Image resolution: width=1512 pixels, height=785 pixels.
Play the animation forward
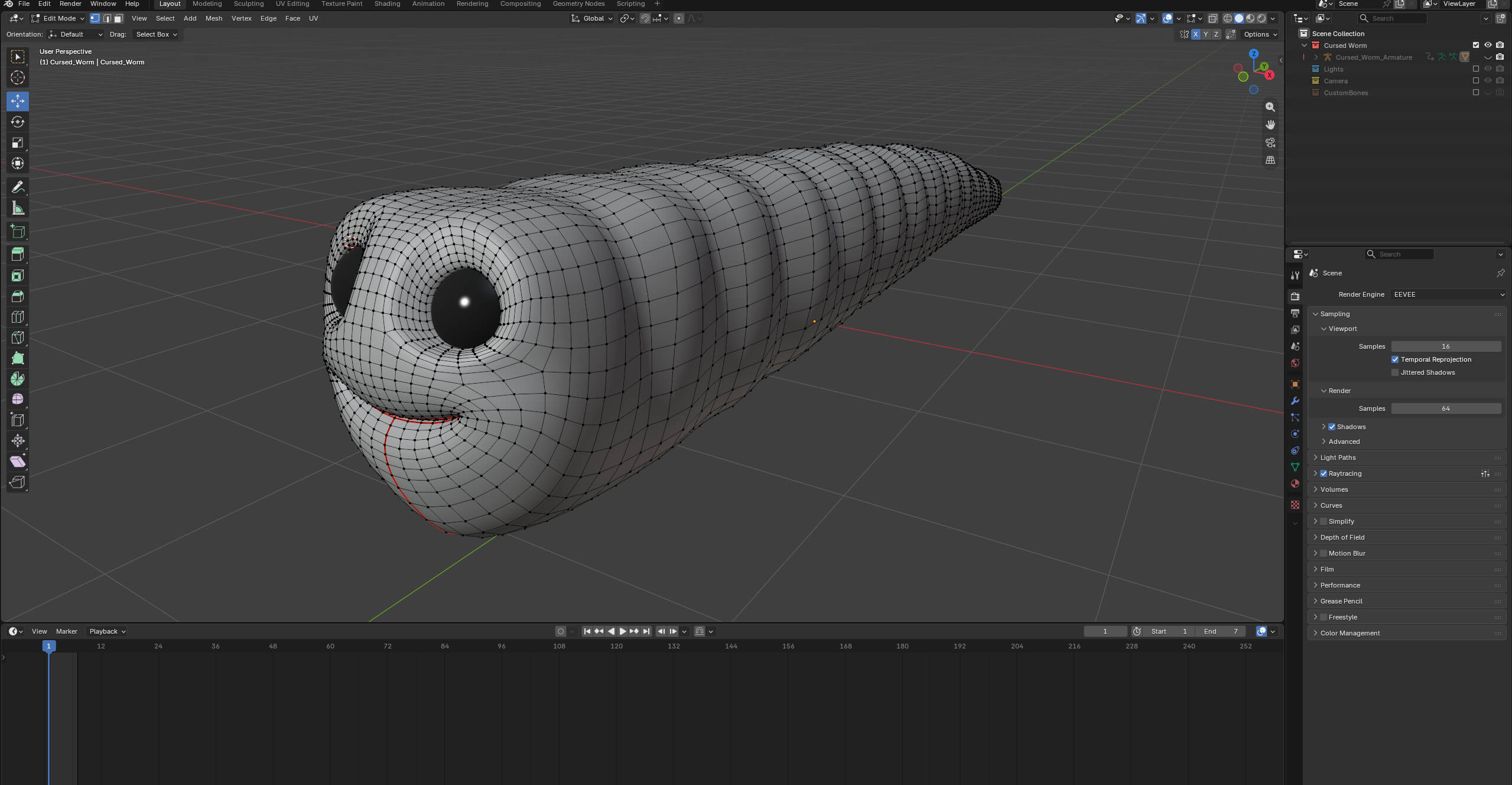[x=622, y=631]
